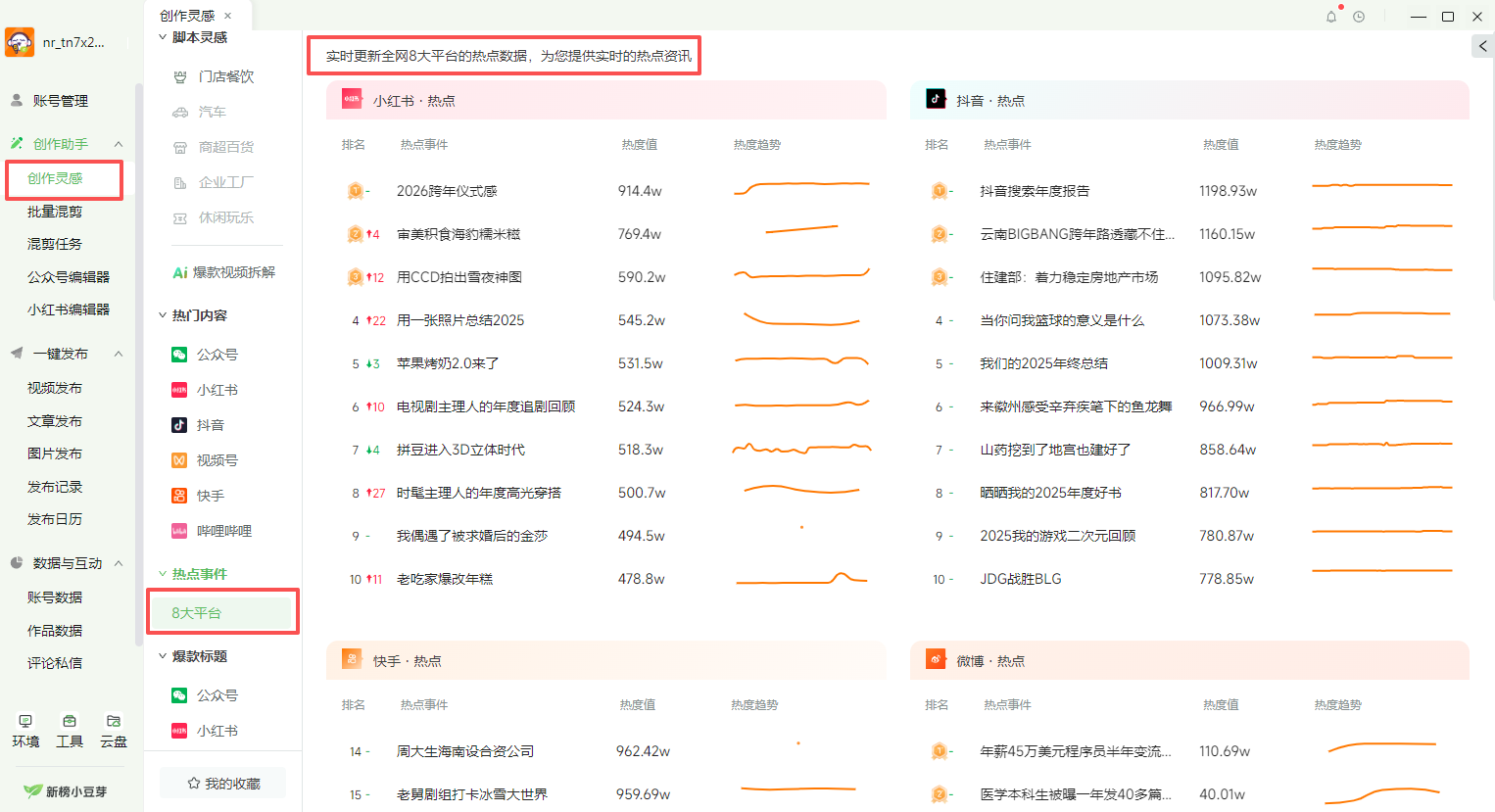Open 混剪任务 in the sidebar
The height and width of the screenshot is (812, 1495).
tap(55, 244)
